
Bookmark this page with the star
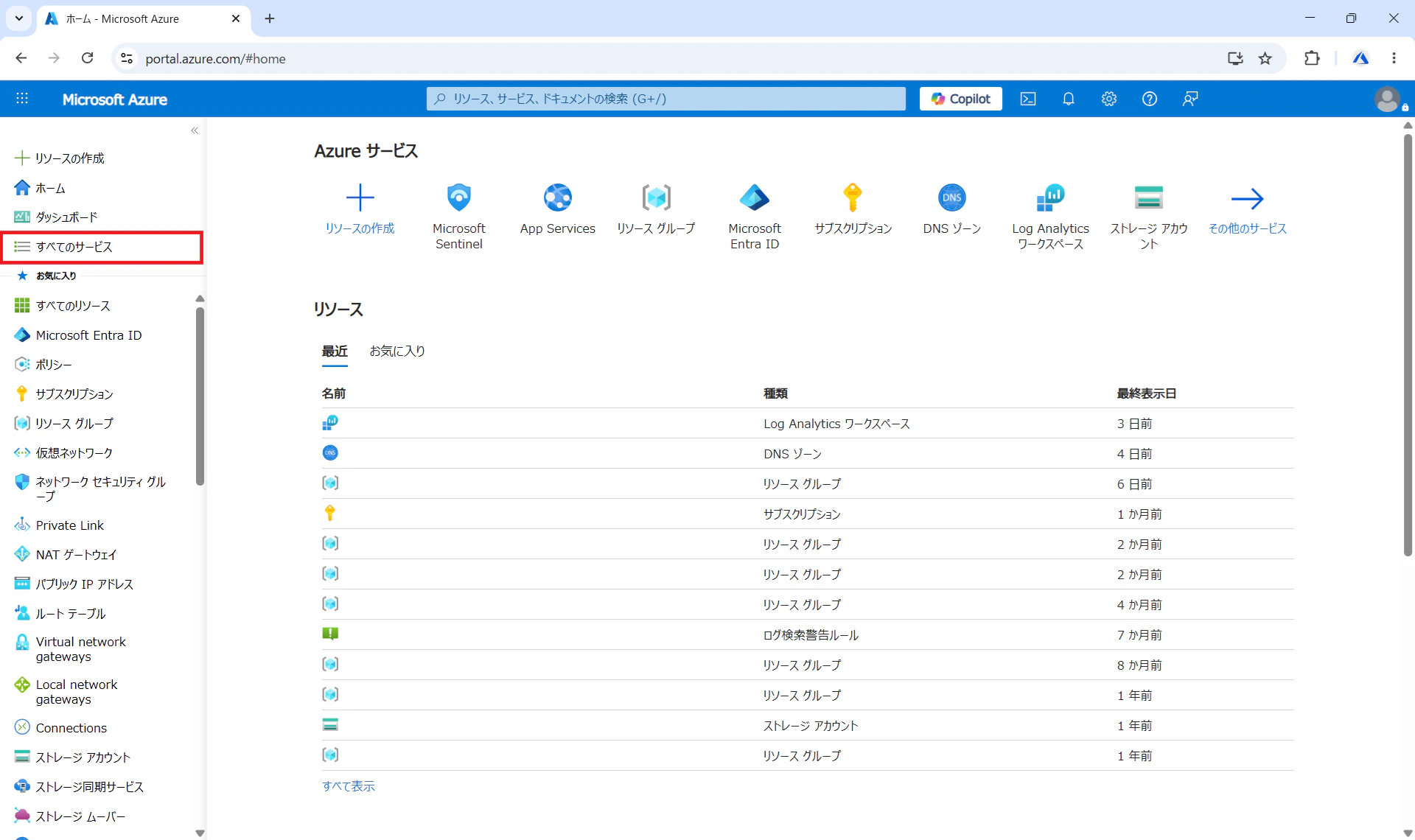pyautogui.click(x=1265, y=58)
